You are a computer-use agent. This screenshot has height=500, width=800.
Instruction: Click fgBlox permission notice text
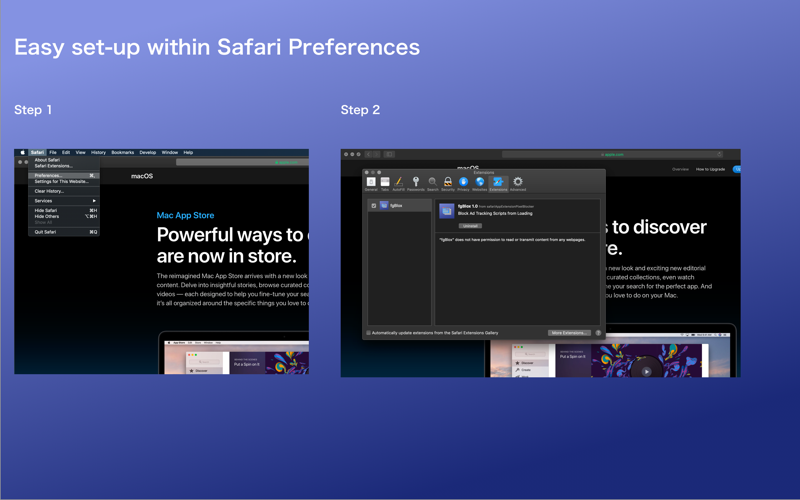pos(512,239)
